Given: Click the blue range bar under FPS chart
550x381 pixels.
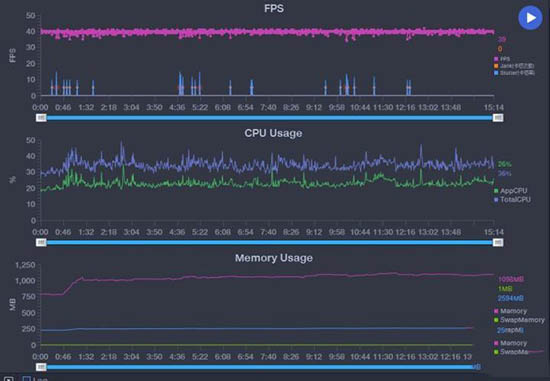Looking at the screenshot, I should coord(269,118).
